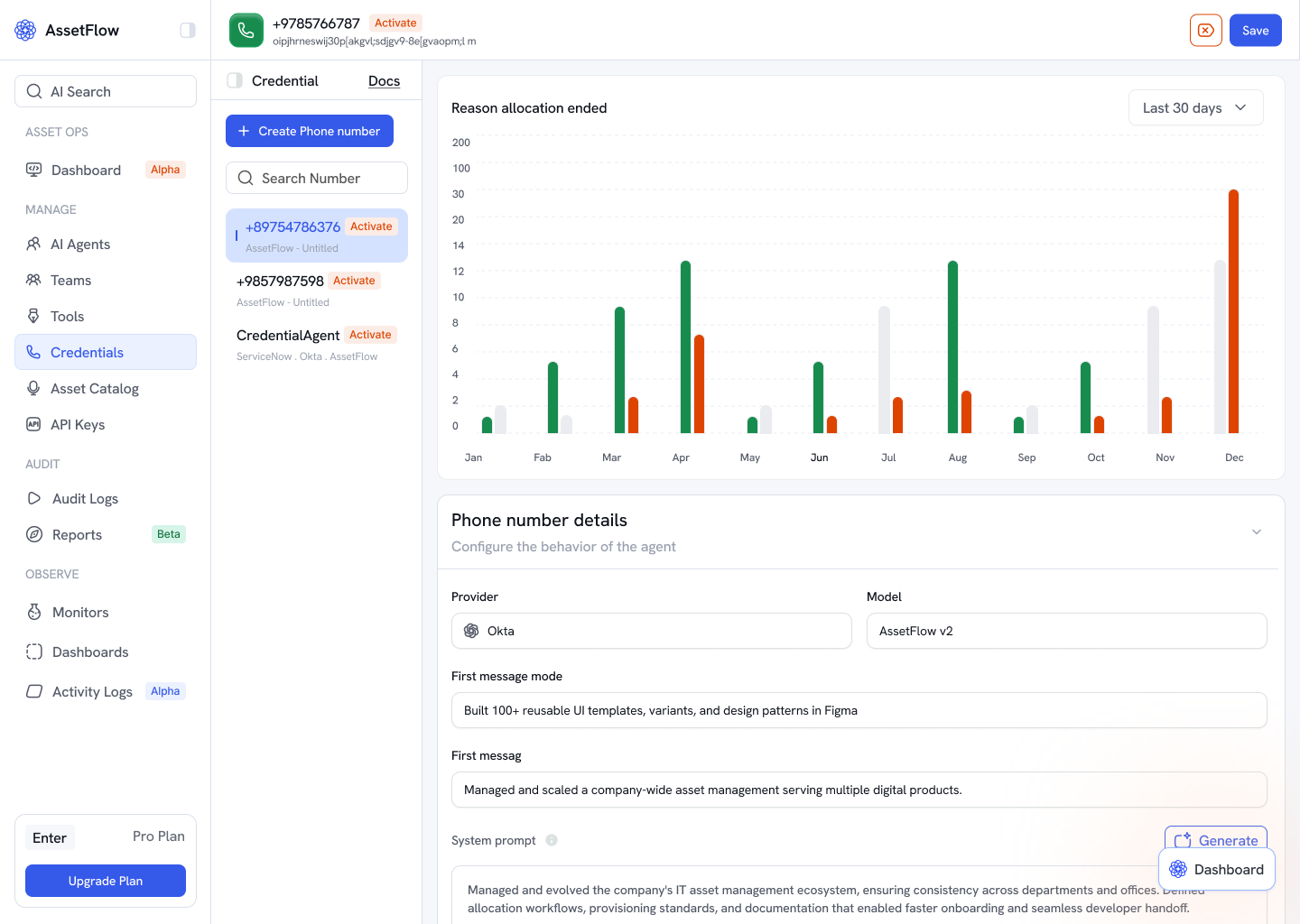Open the Provider Okta dropdown
This screenshot has height=924, width=1300.
click(652, 631)
